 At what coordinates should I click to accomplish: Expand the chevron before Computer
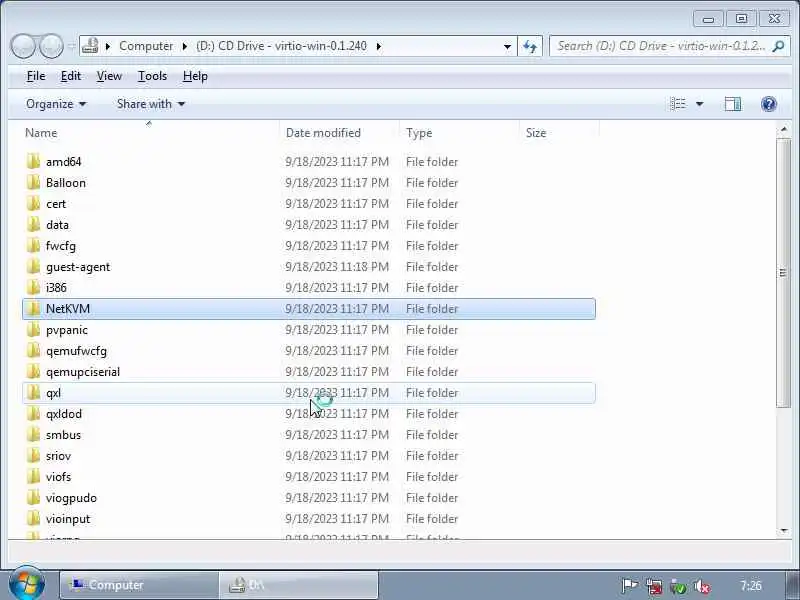tap(108, 46)
